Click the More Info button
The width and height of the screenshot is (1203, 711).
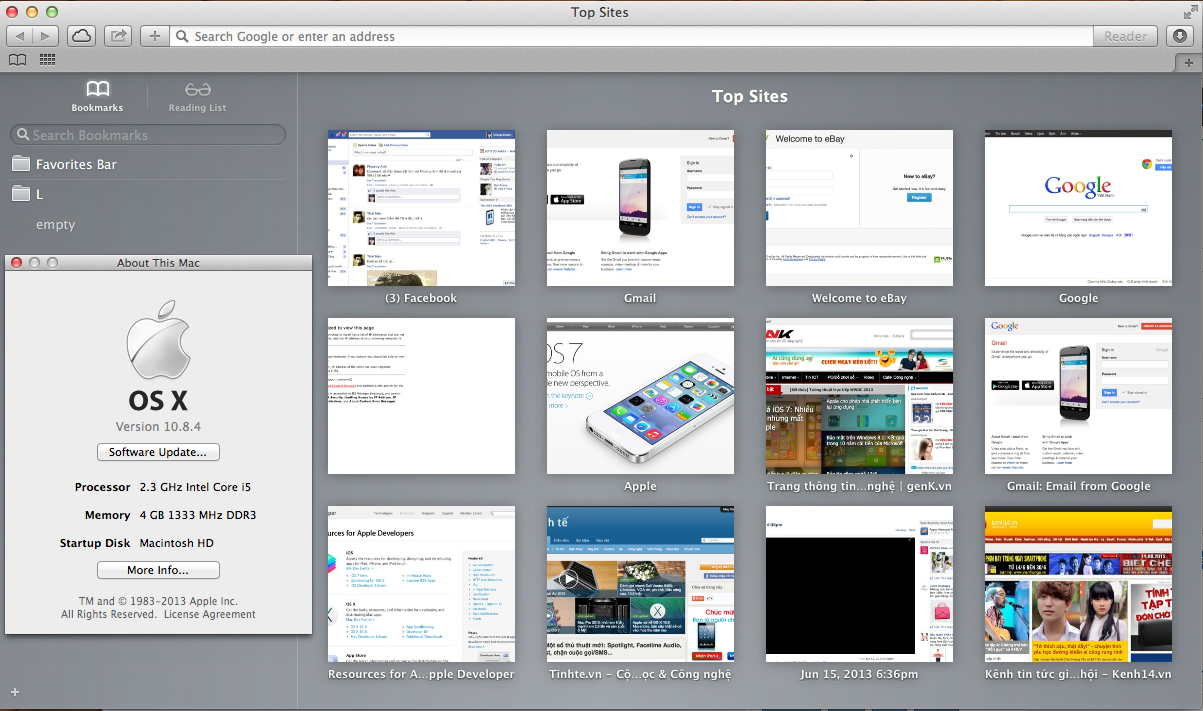(x=158, y=570)
